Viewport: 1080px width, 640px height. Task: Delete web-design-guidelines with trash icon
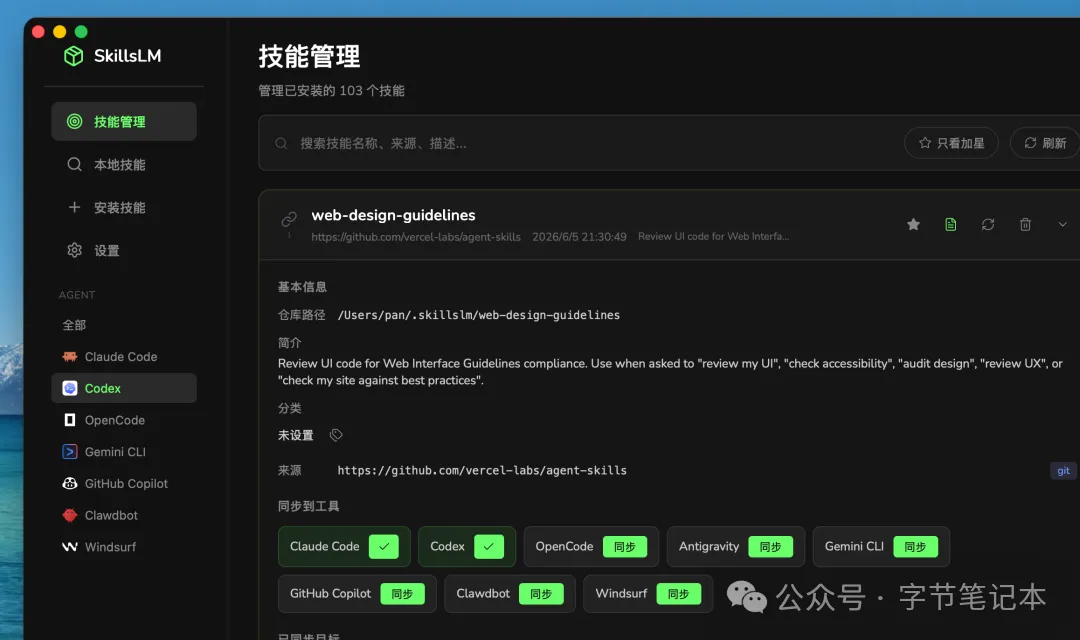(1025, 225)
